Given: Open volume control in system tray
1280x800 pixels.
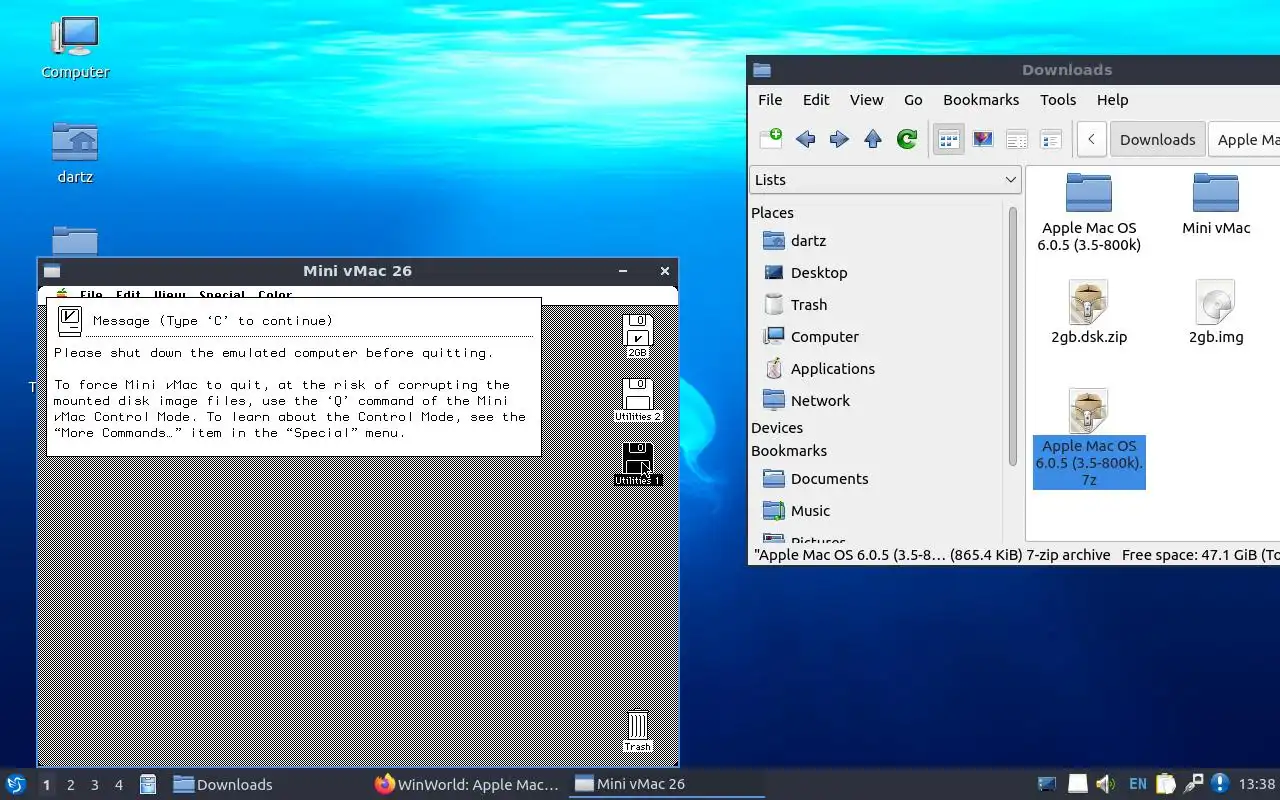Looking at the screenshot, I should point(1105,784).
